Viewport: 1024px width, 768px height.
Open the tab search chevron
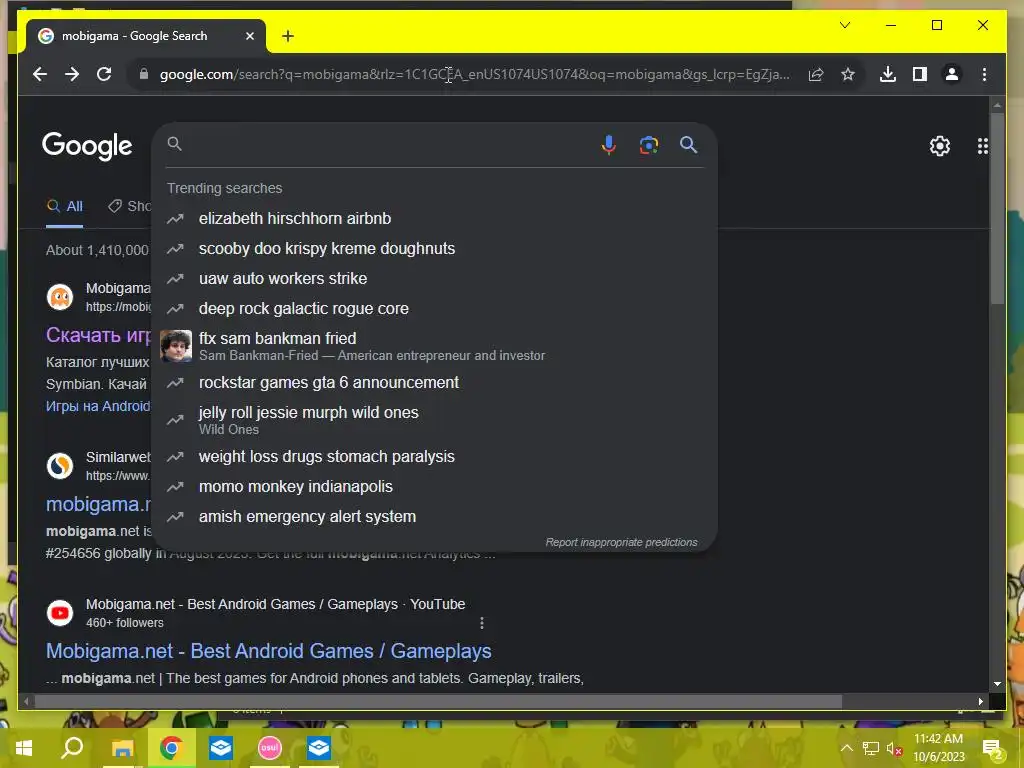tap(844, 25)
